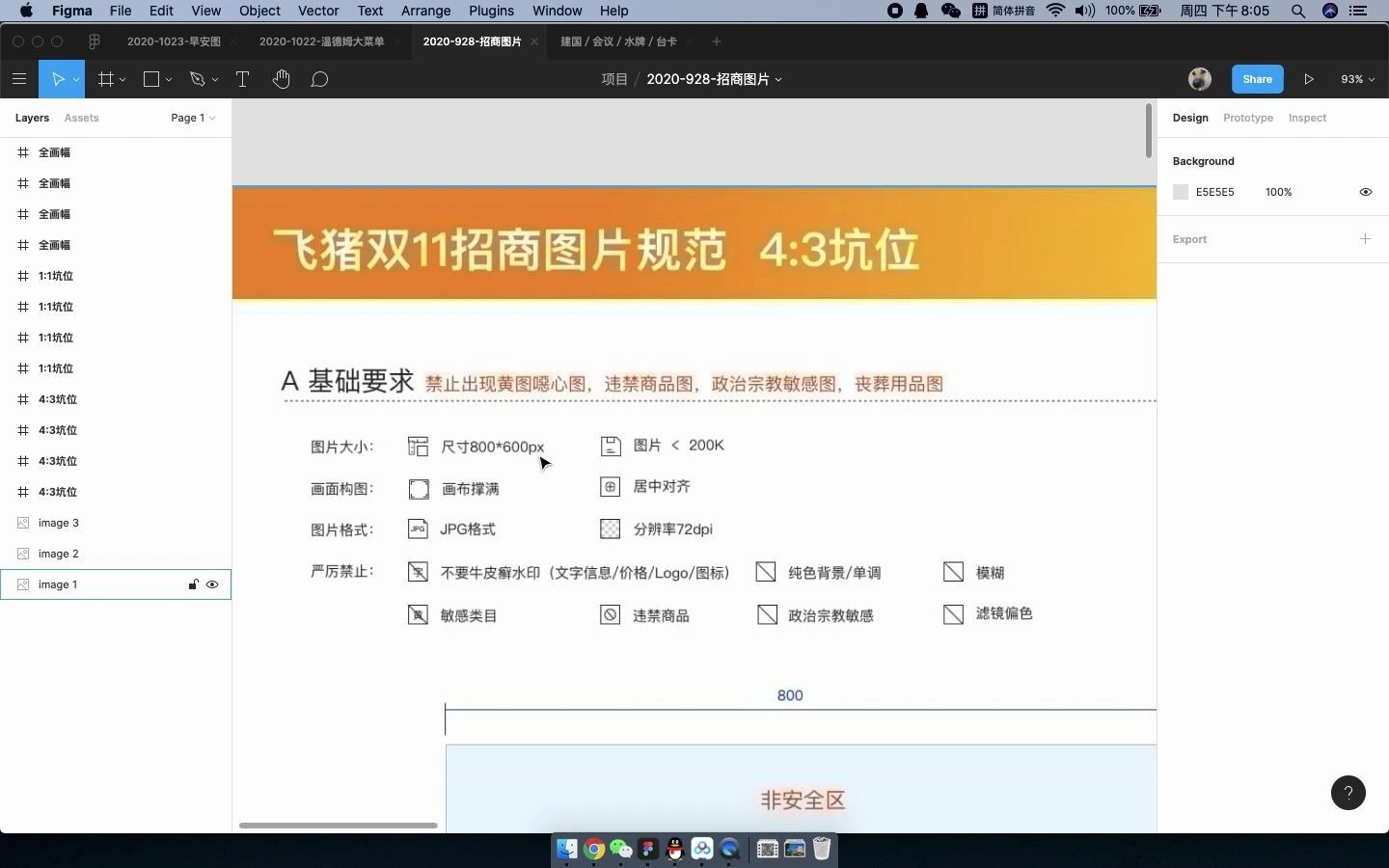Screen dimensions: 1389x868
Task: Click the user avatar in toolbar
Action: pyautogui.click(x=1200, y=79)
